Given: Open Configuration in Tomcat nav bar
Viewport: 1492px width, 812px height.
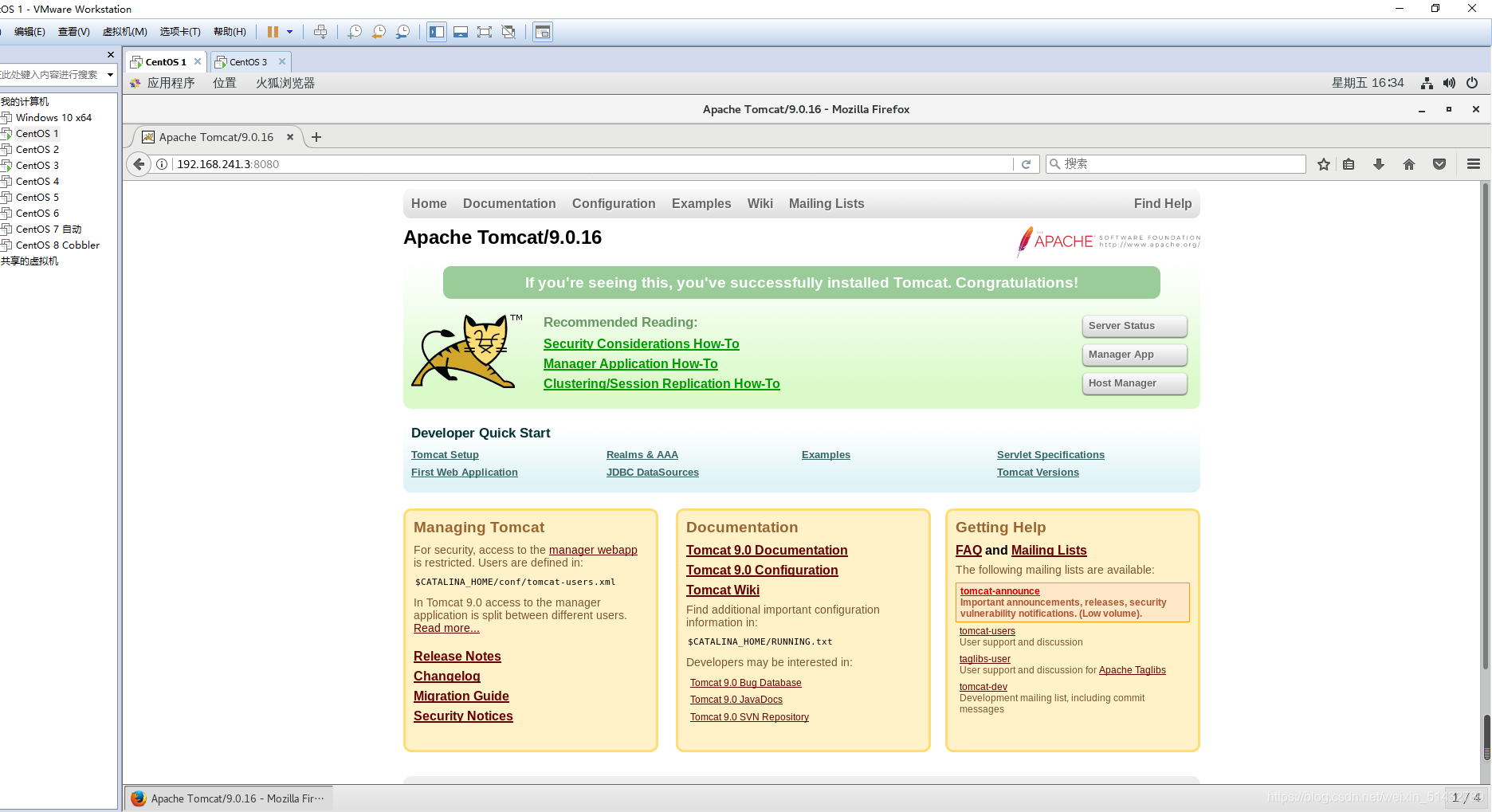Looking at the screenshot, I should [x=614, y=203].
